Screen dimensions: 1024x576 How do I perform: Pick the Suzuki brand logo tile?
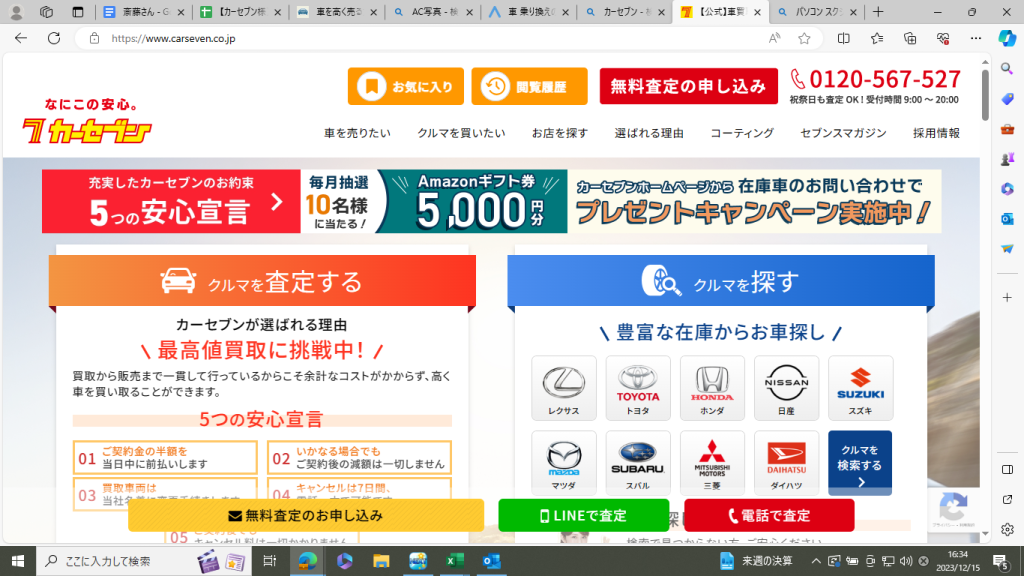[x=860, y=388]
